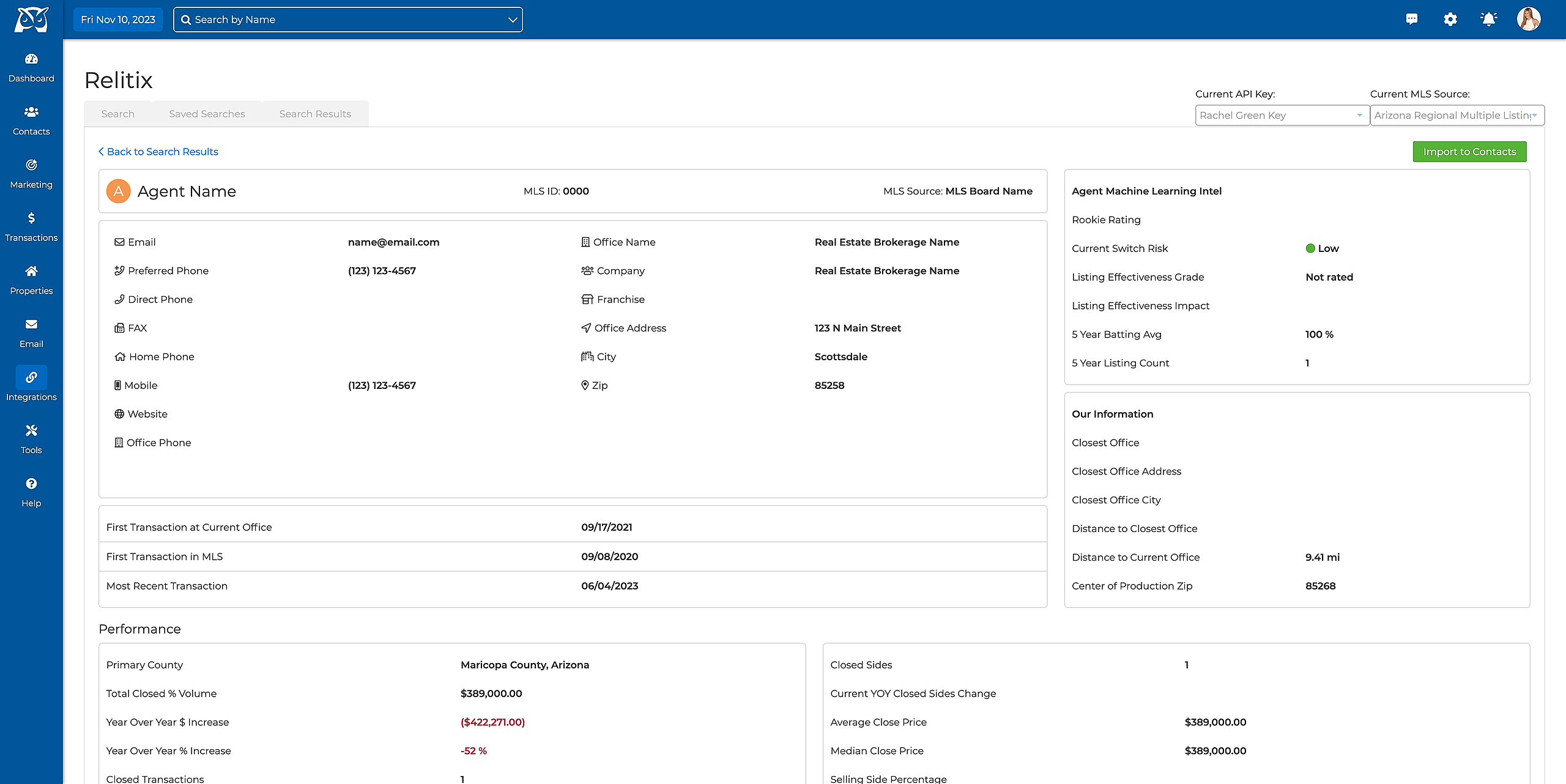1566x784 pixels.
Task: Click the Website globe icon
Action: 119,414
